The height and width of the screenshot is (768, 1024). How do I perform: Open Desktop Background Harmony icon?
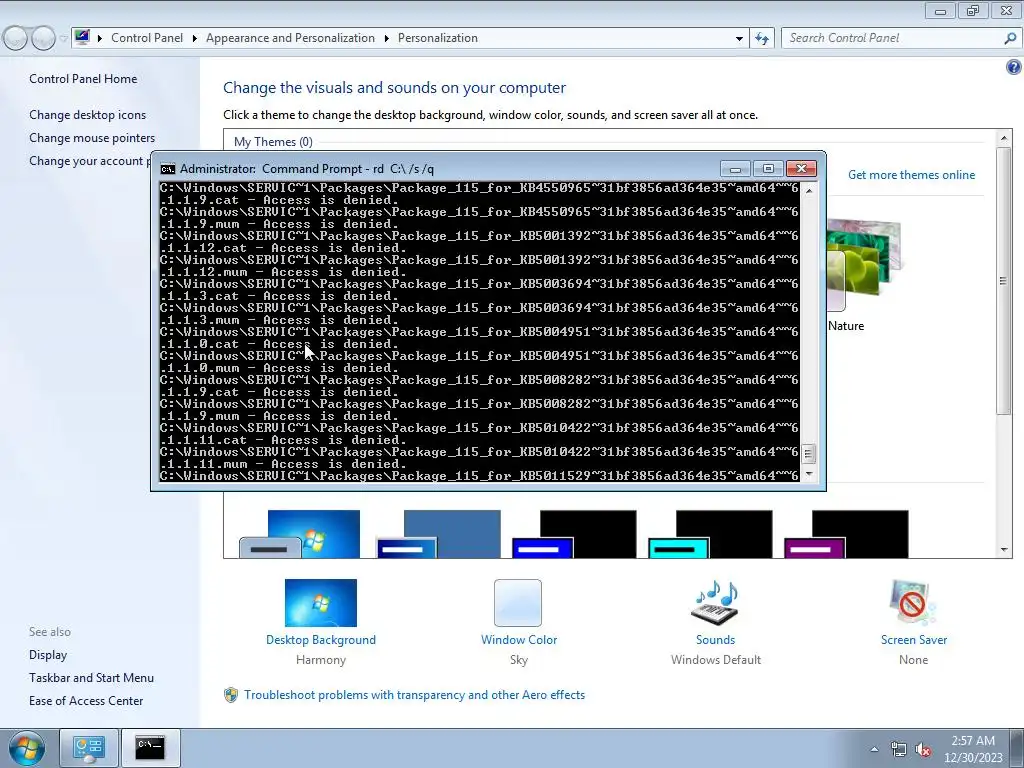pos(321,603)
